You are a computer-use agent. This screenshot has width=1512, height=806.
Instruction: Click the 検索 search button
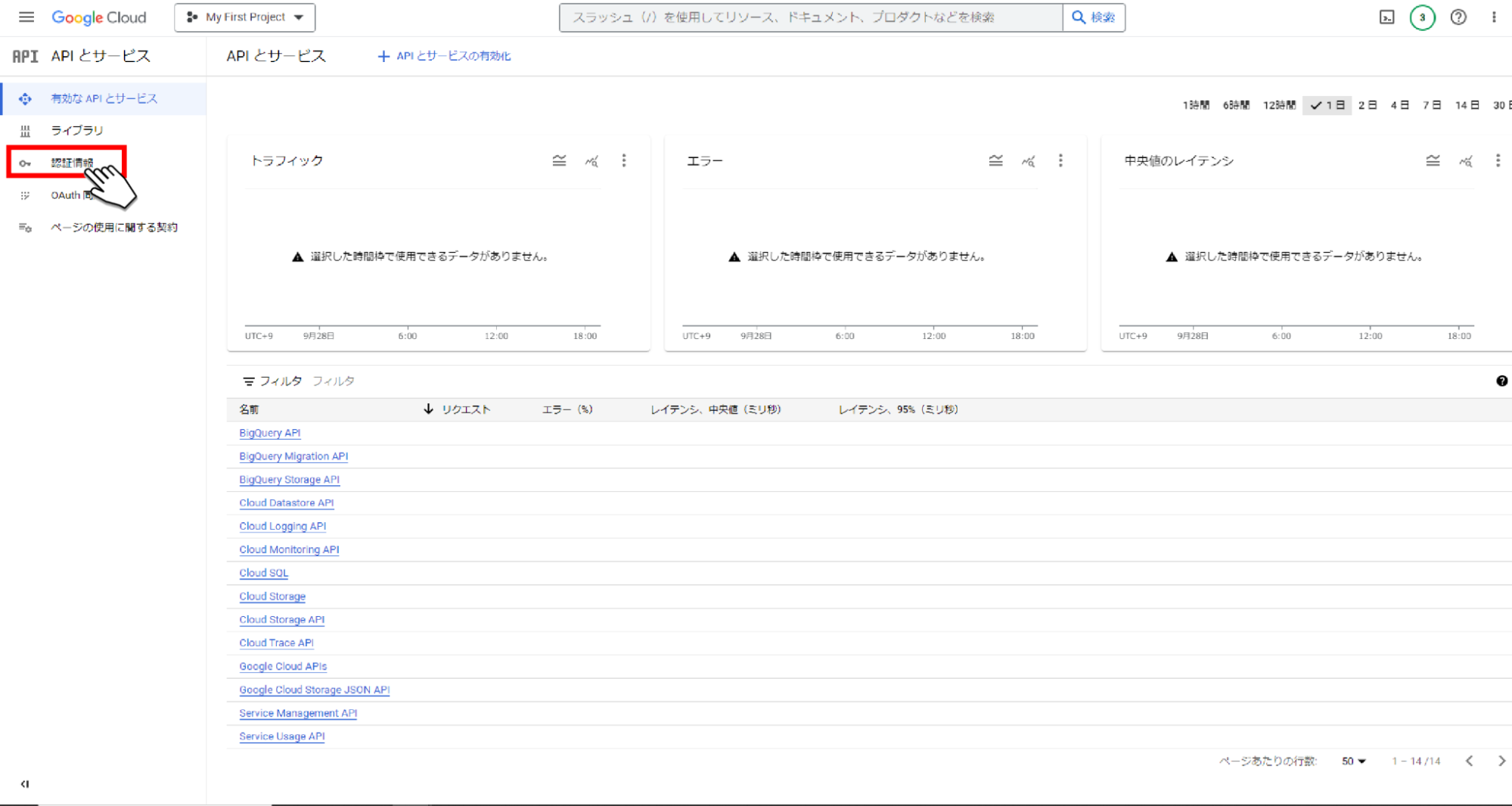coord(1094,17)
